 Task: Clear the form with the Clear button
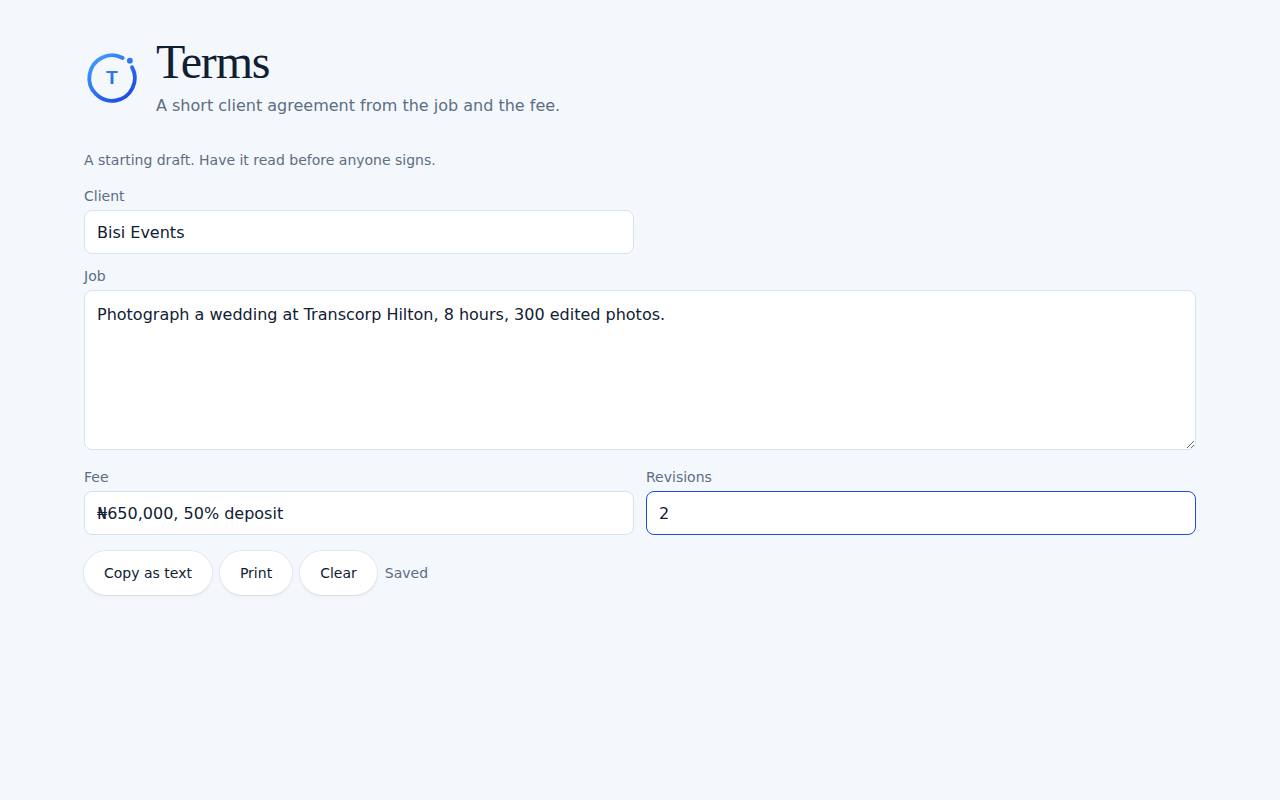pyautogui.click(x=338, y=573)
